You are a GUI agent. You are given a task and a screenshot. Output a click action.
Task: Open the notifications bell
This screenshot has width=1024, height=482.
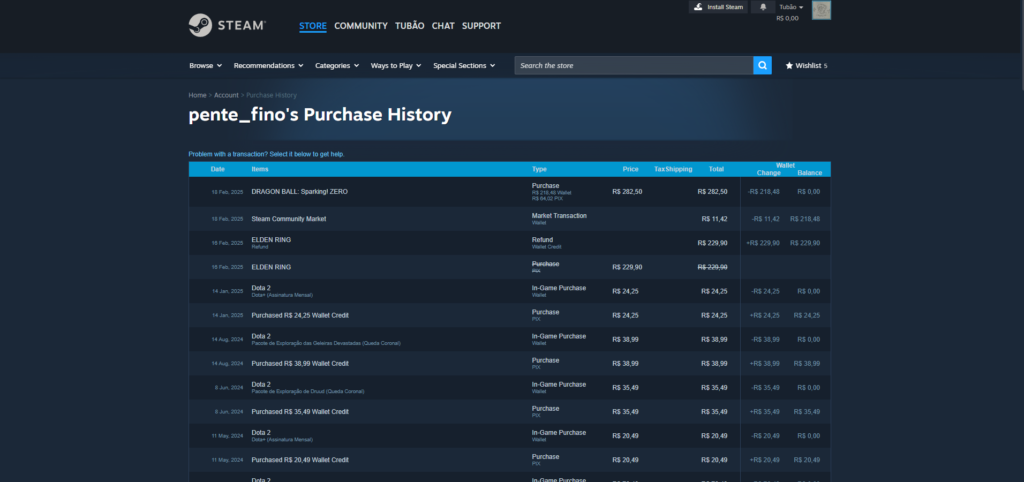tap(763, 7)
